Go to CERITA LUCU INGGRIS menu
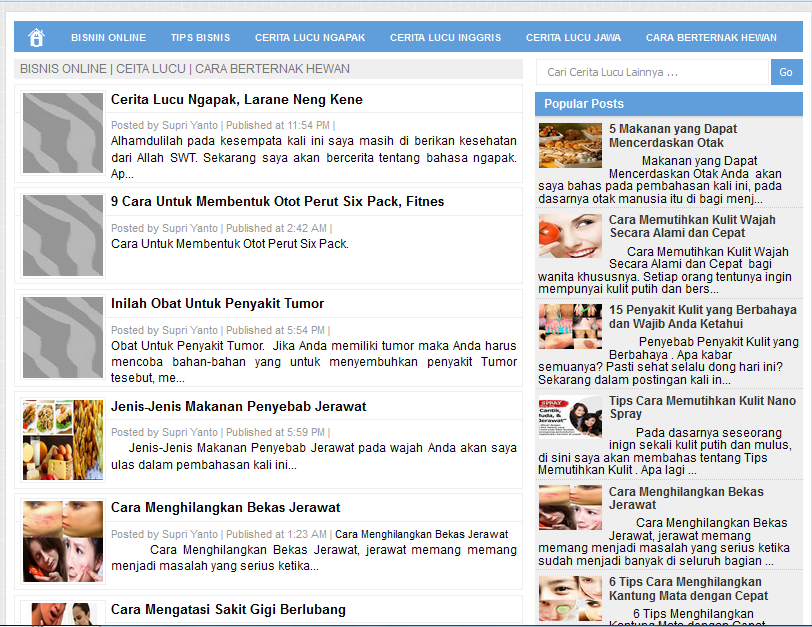This screenshot has height=627, width=812. (x=445, y=38)
